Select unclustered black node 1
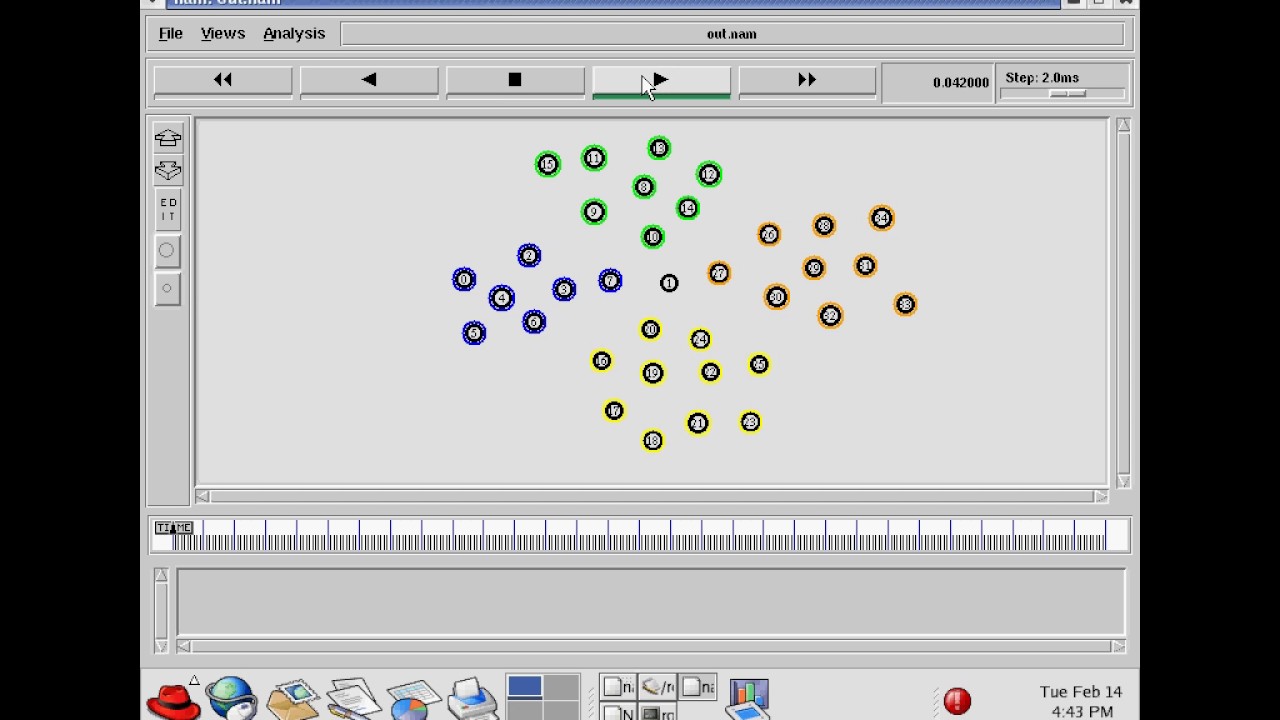This screenshot has height=720, width=1280. 669,284
